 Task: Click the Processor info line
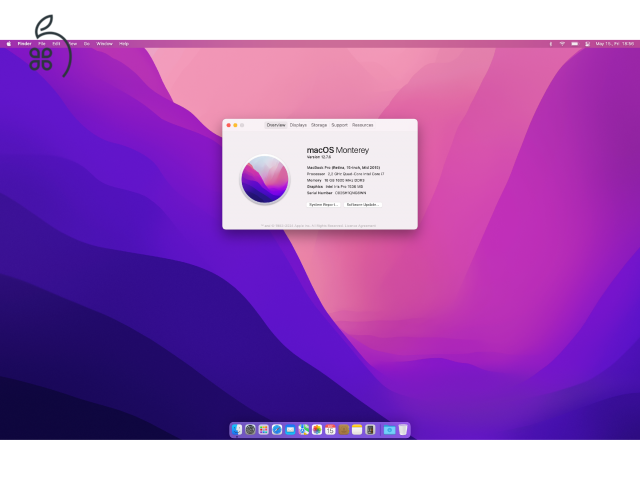coord(345,174)
